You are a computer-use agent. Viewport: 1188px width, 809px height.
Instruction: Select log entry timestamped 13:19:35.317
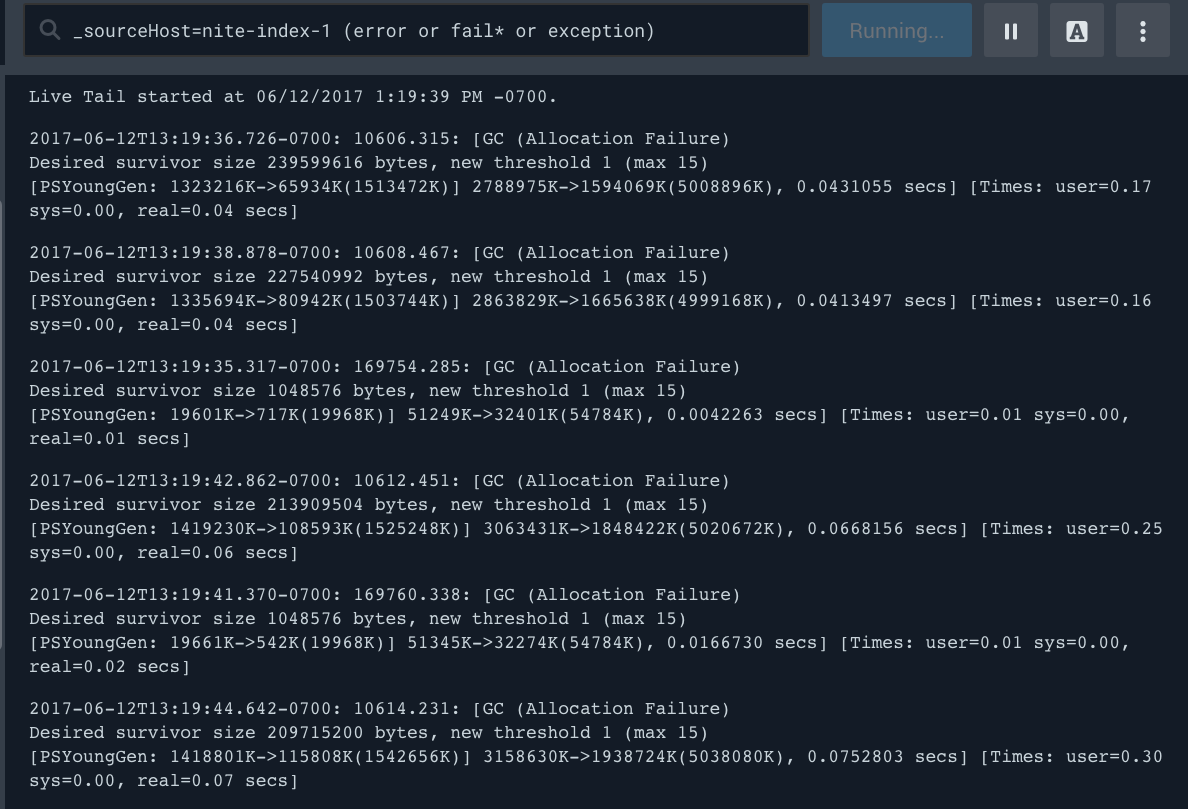pos(385,367)
